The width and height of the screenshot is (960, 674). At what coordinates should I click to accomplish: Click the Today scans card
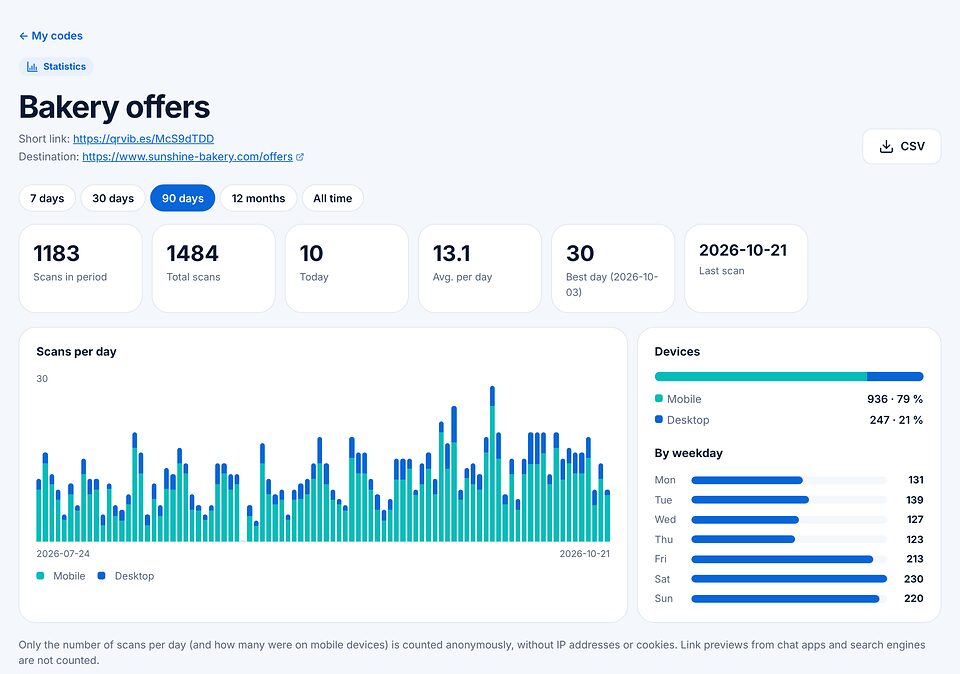[x=347, y=268]
